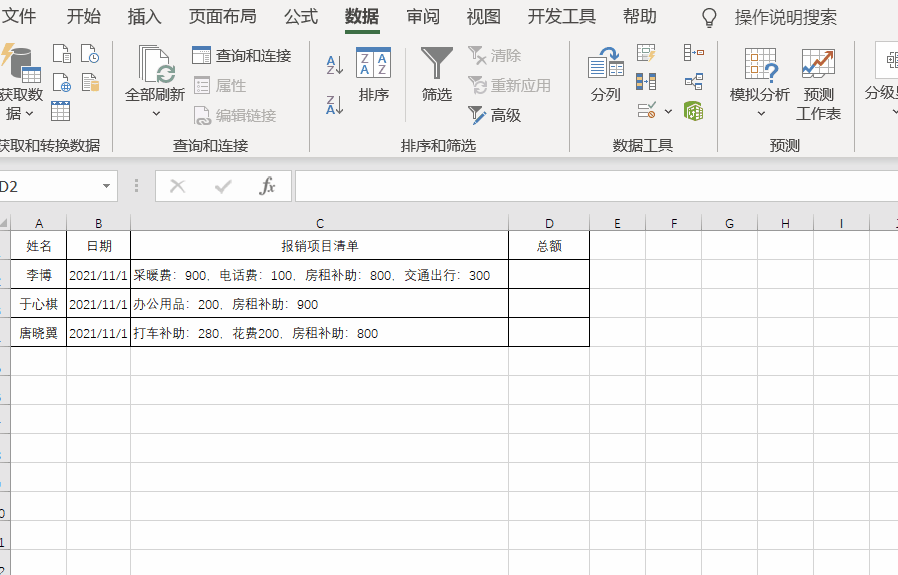This screenshot has width=898, height=575.
Task: Click the 全部刷新 refresh-all icon
Action: (155, 64)
